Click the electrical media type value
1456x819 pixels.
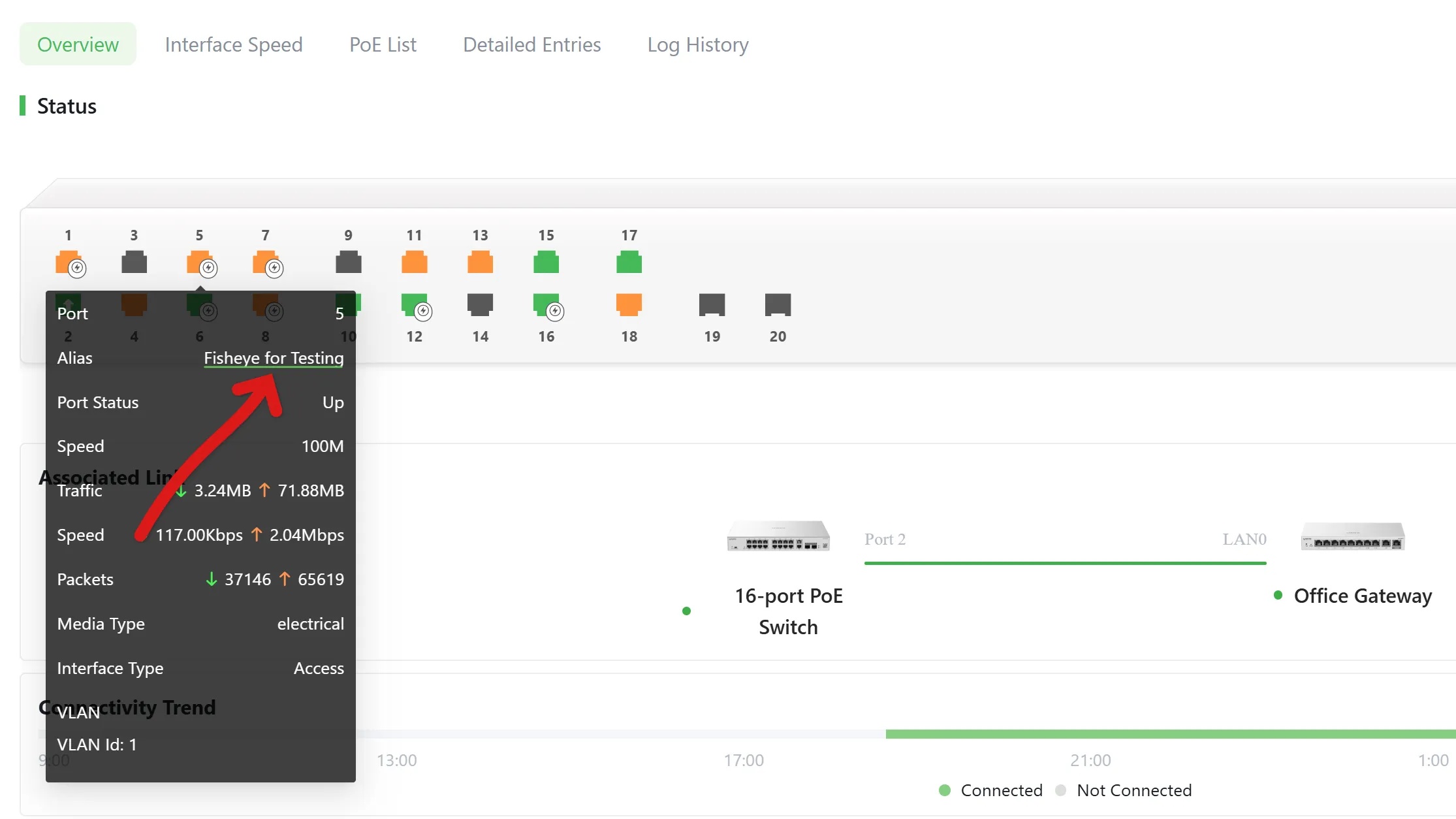point(311,624)
